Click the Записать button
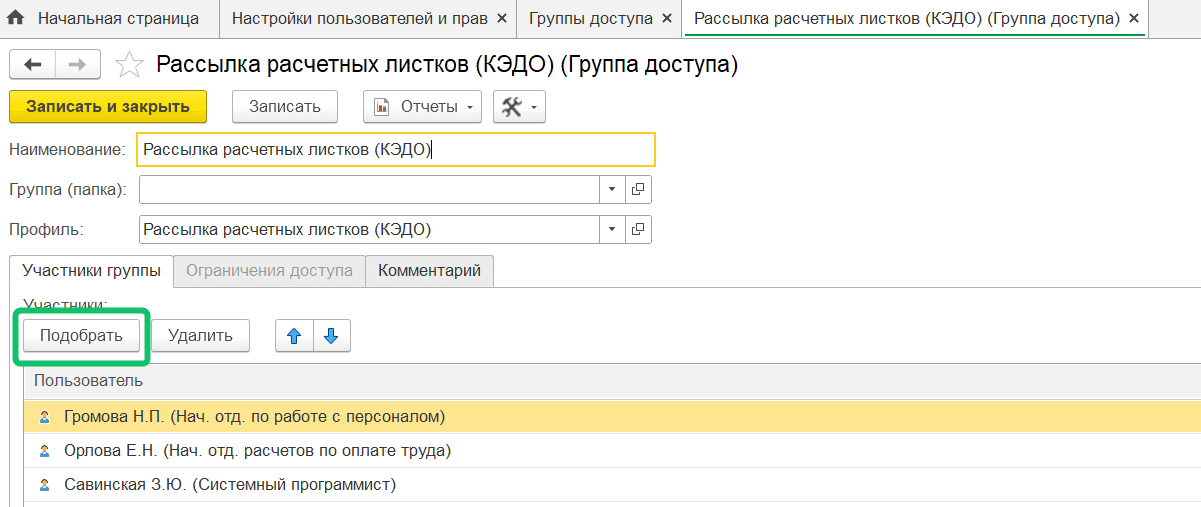 coord(285,107)
